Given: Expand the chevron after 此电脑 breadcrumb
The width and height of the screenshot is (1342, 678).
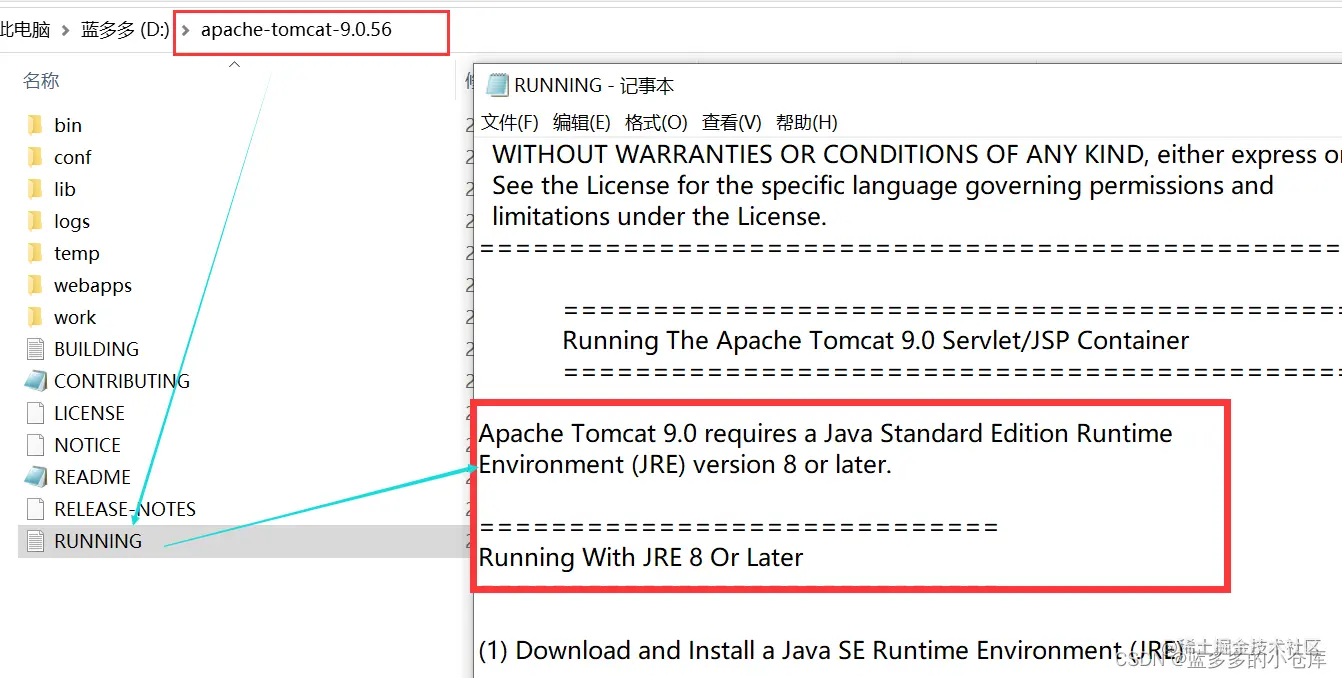Looking at the screenshot, I should pyautogui.click(x=66, y=30).
